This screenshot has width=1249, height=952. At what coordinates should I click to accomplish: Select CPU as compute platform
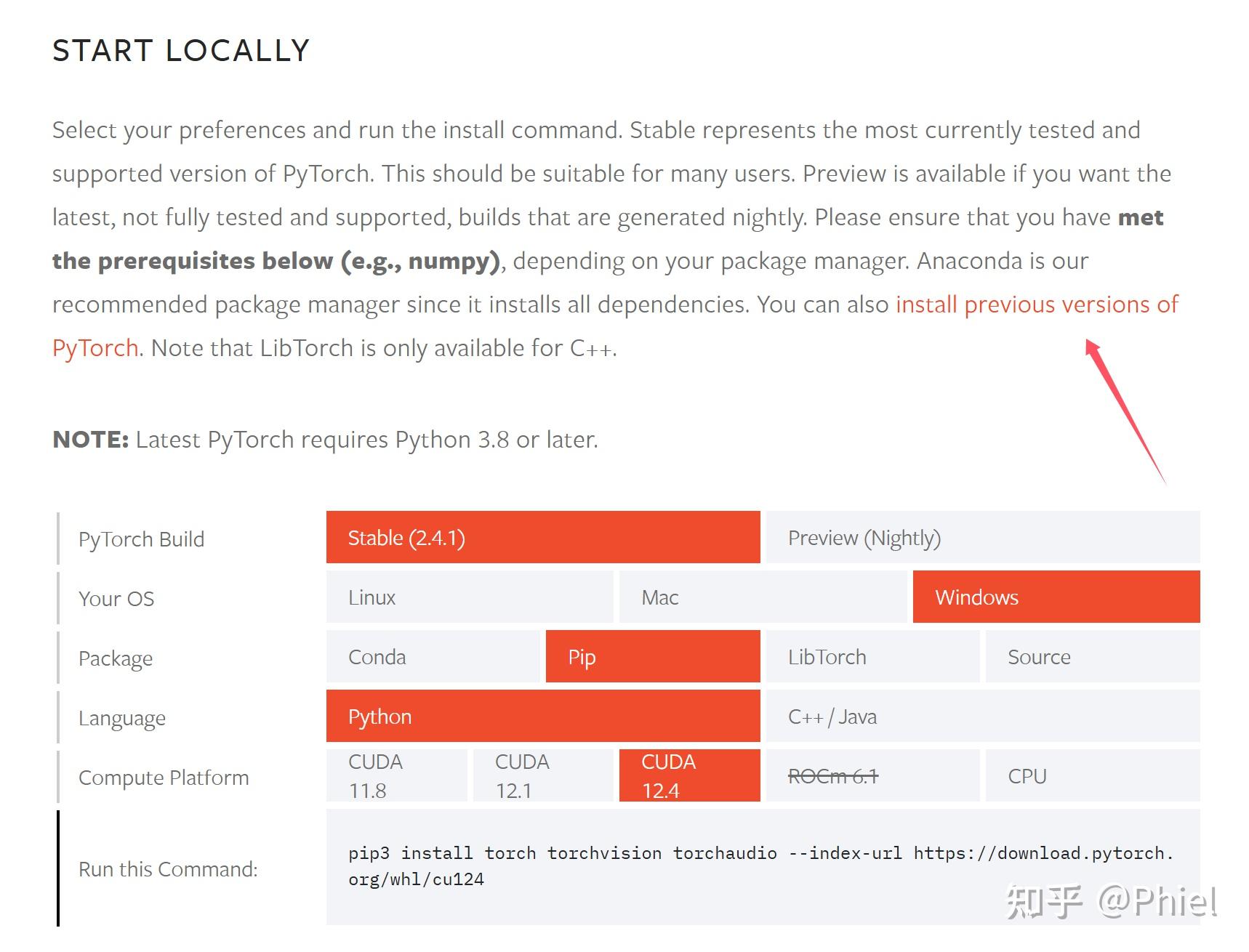click(1092, 776)
